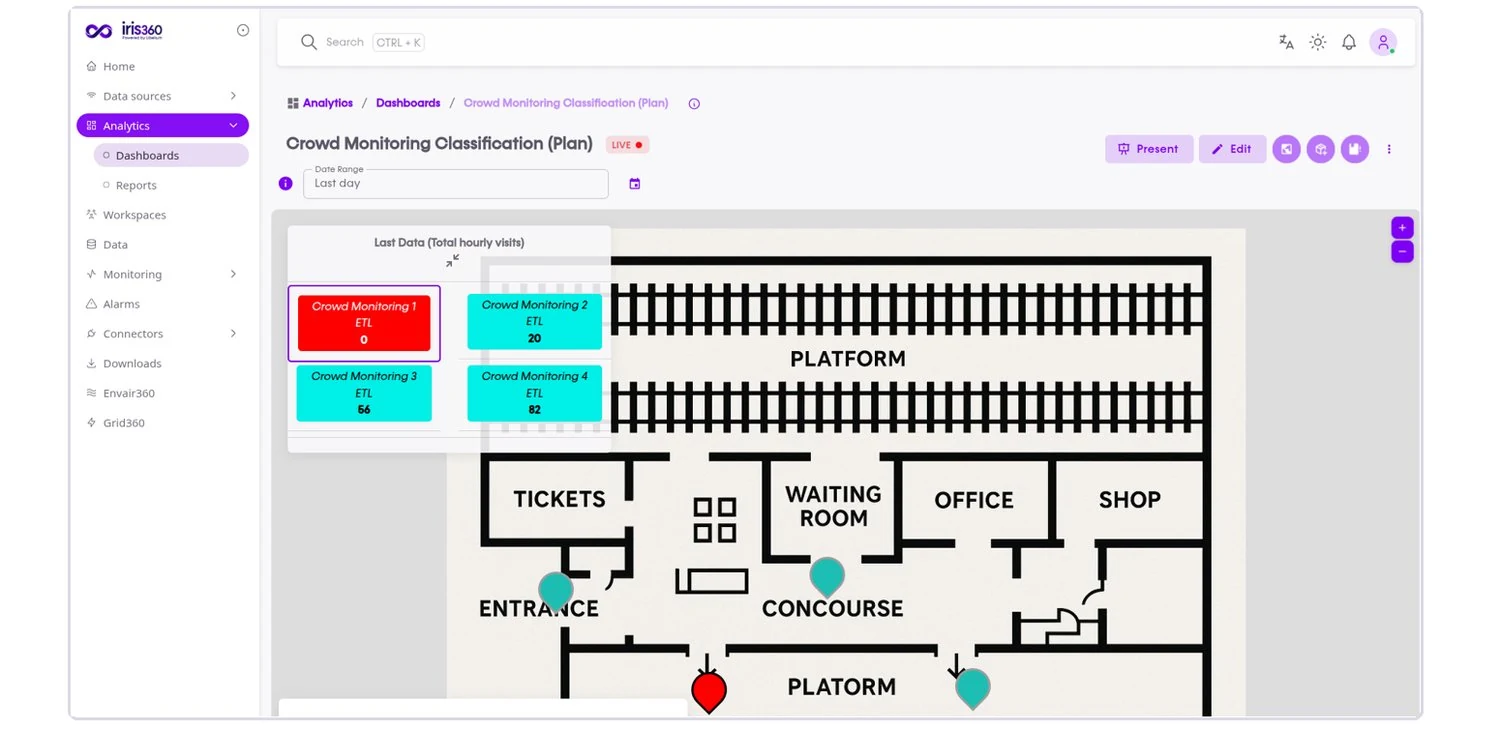
Task: Click the Edit dashboard button
Action: (x=1232, y=149)
